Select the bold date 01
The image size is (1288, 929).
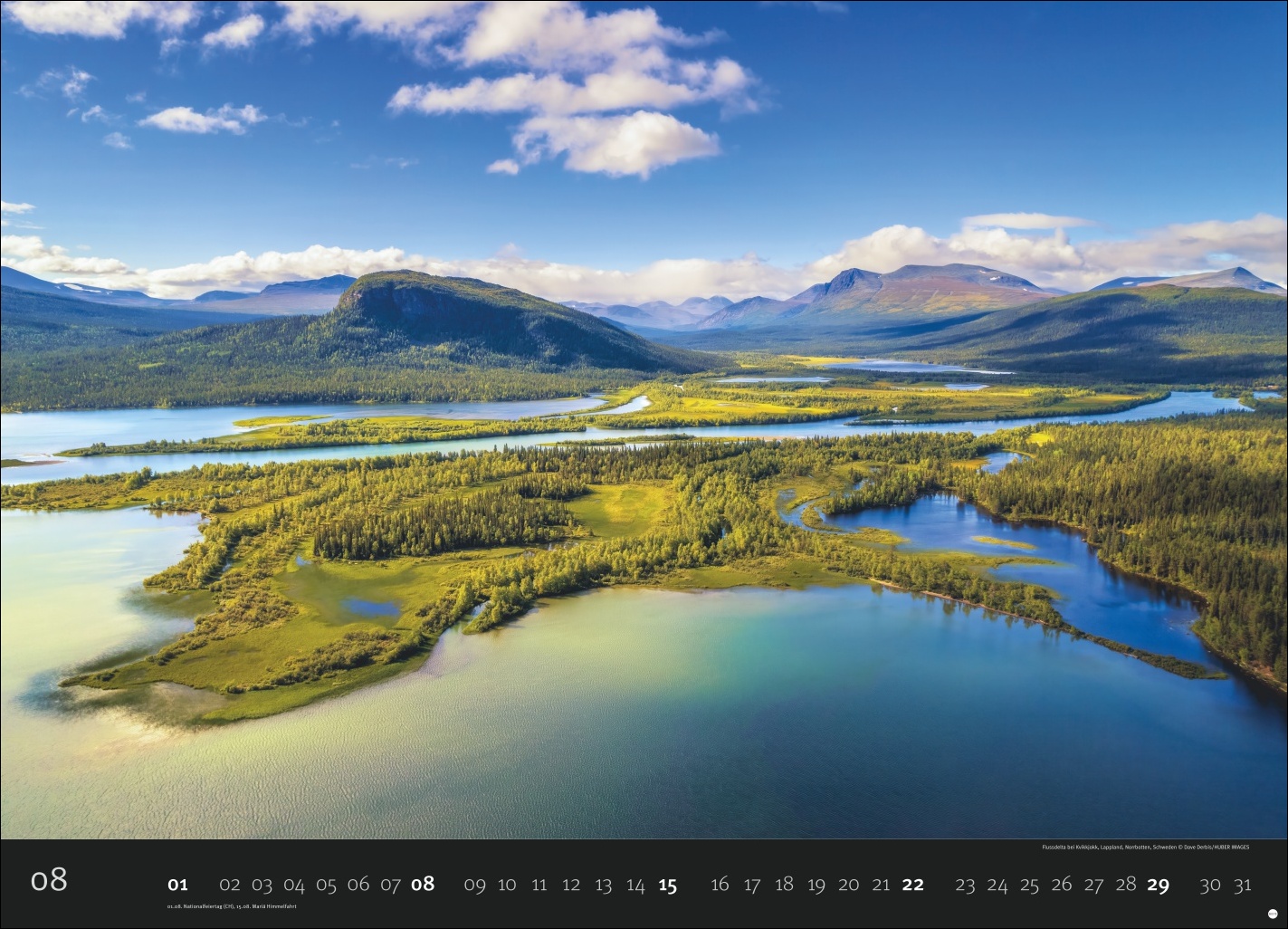click(177, 885)
